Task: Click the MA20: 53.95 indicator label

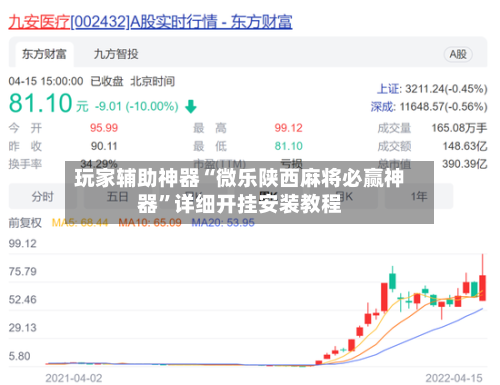Action: [223, 223]
